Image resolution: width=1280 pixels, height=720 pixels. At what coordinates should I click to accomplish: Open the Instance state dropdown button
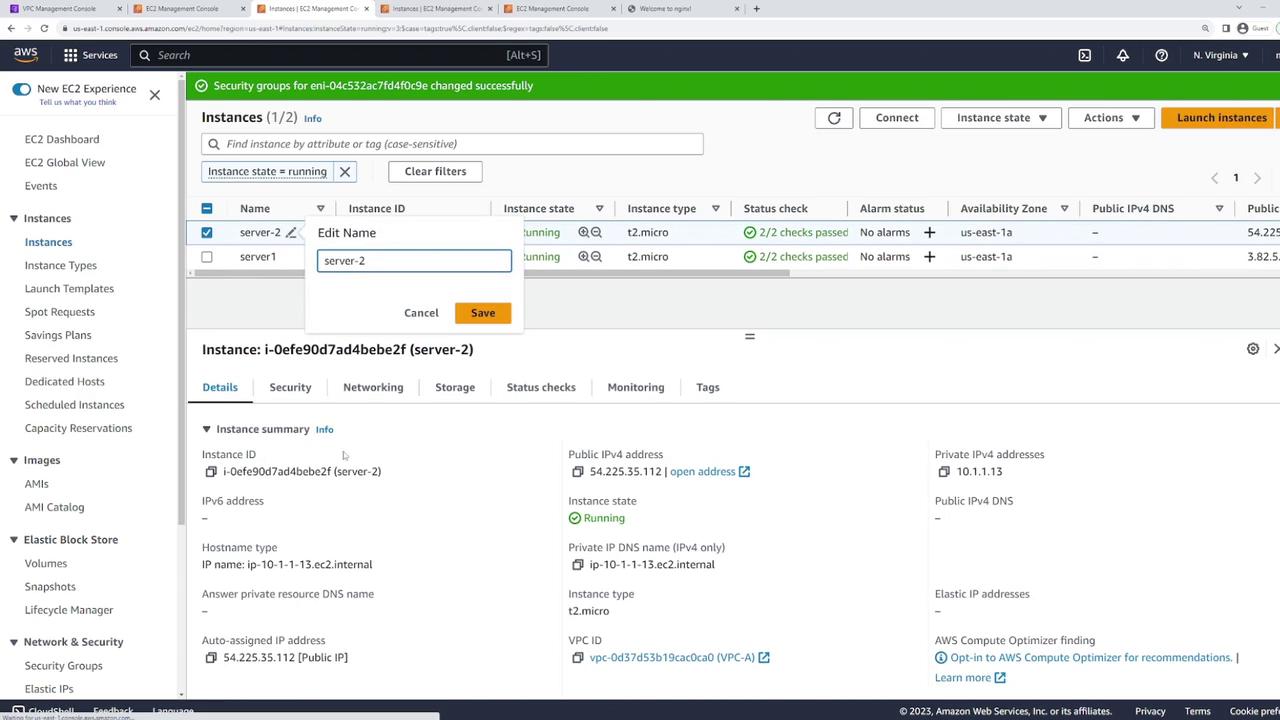(x=1001, y=118)
